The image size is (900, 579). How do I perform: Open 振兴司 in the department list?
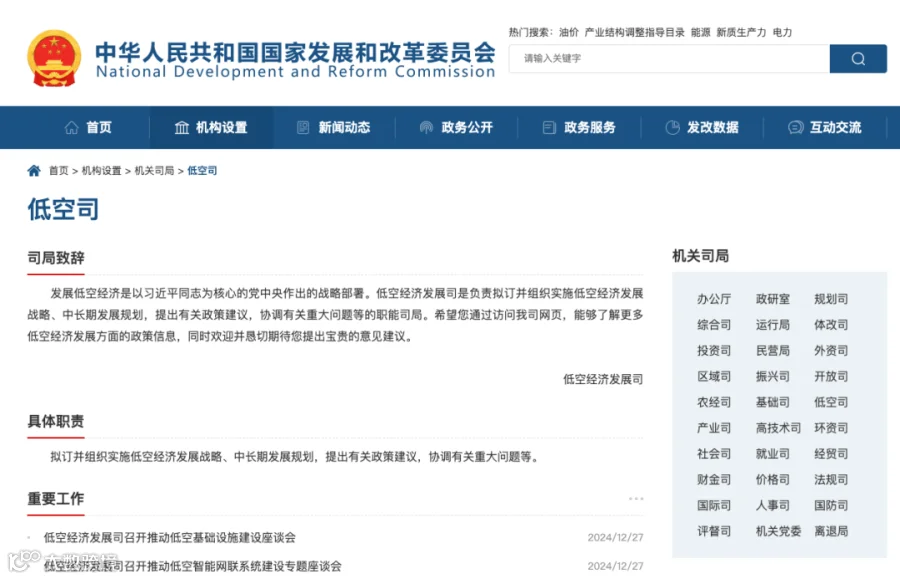(x=773, y=376)
